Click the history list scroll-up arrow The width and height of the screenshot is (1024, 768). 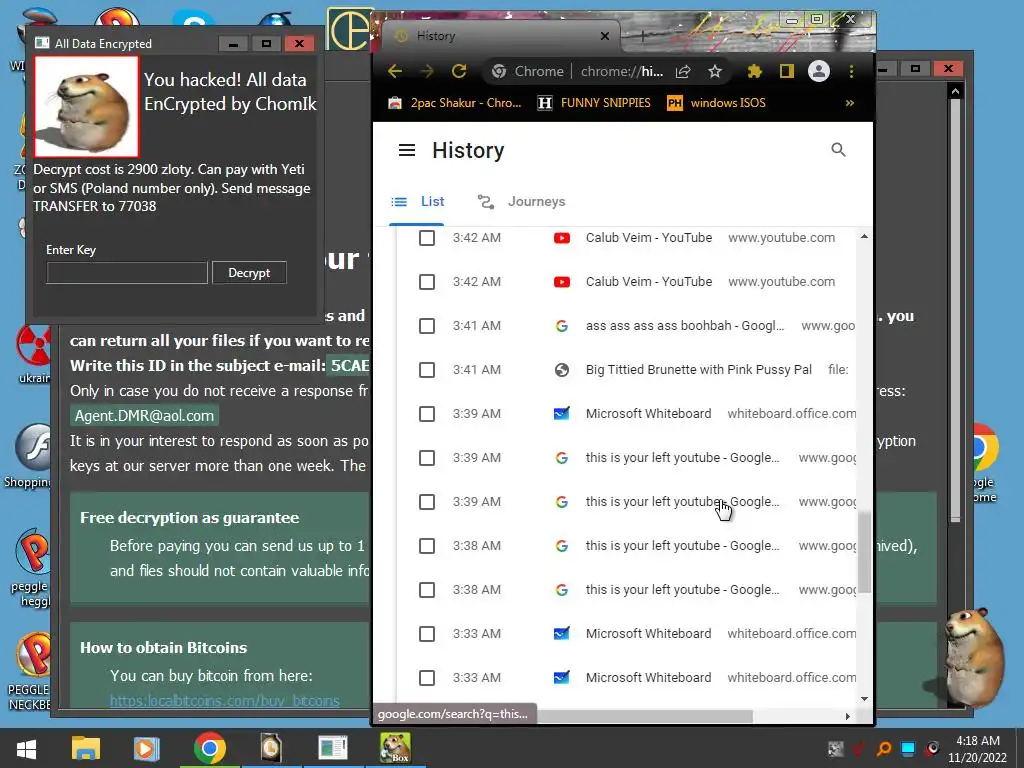click(865, 236)
